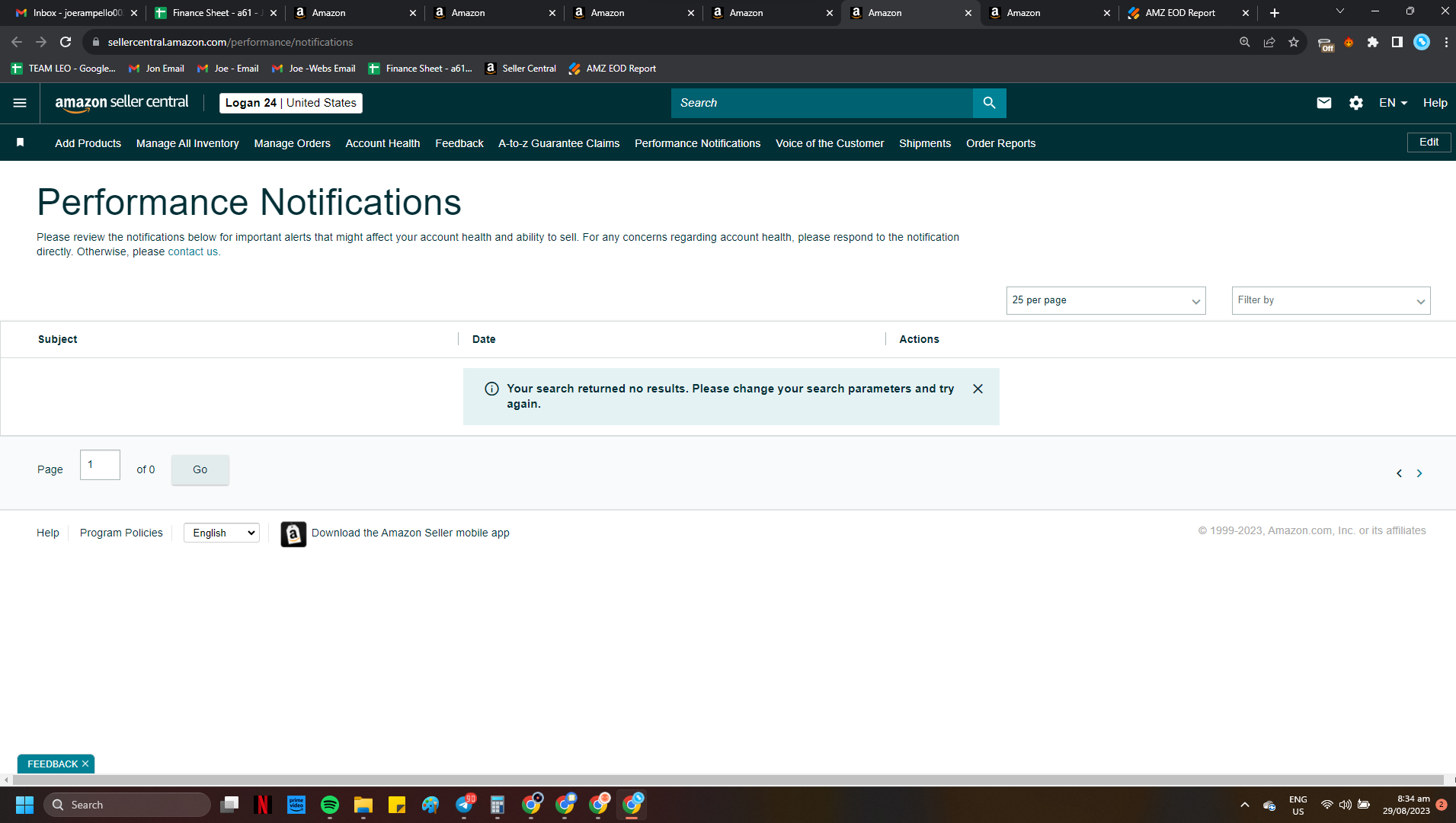Open the Seller Central hamburger menu

[x=20, y=103]
